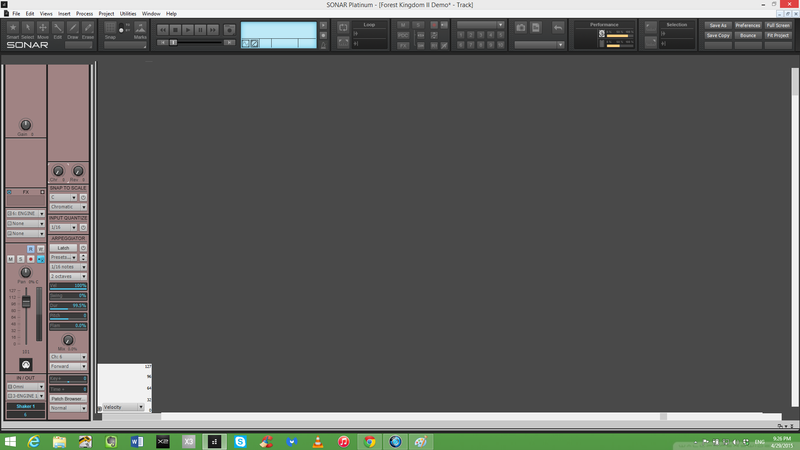Pick the Erase tool

[89, 29]
